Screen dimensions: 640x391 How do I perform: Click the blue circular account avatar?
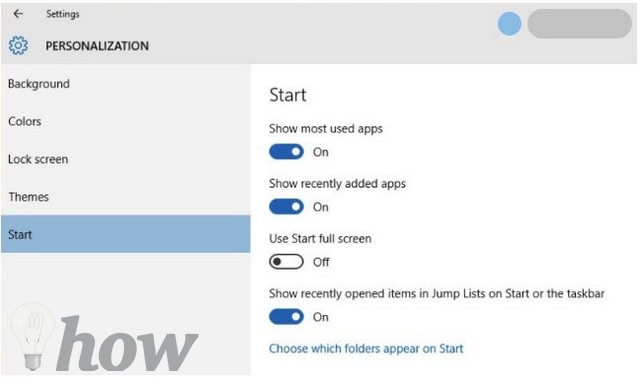(509, 24)
